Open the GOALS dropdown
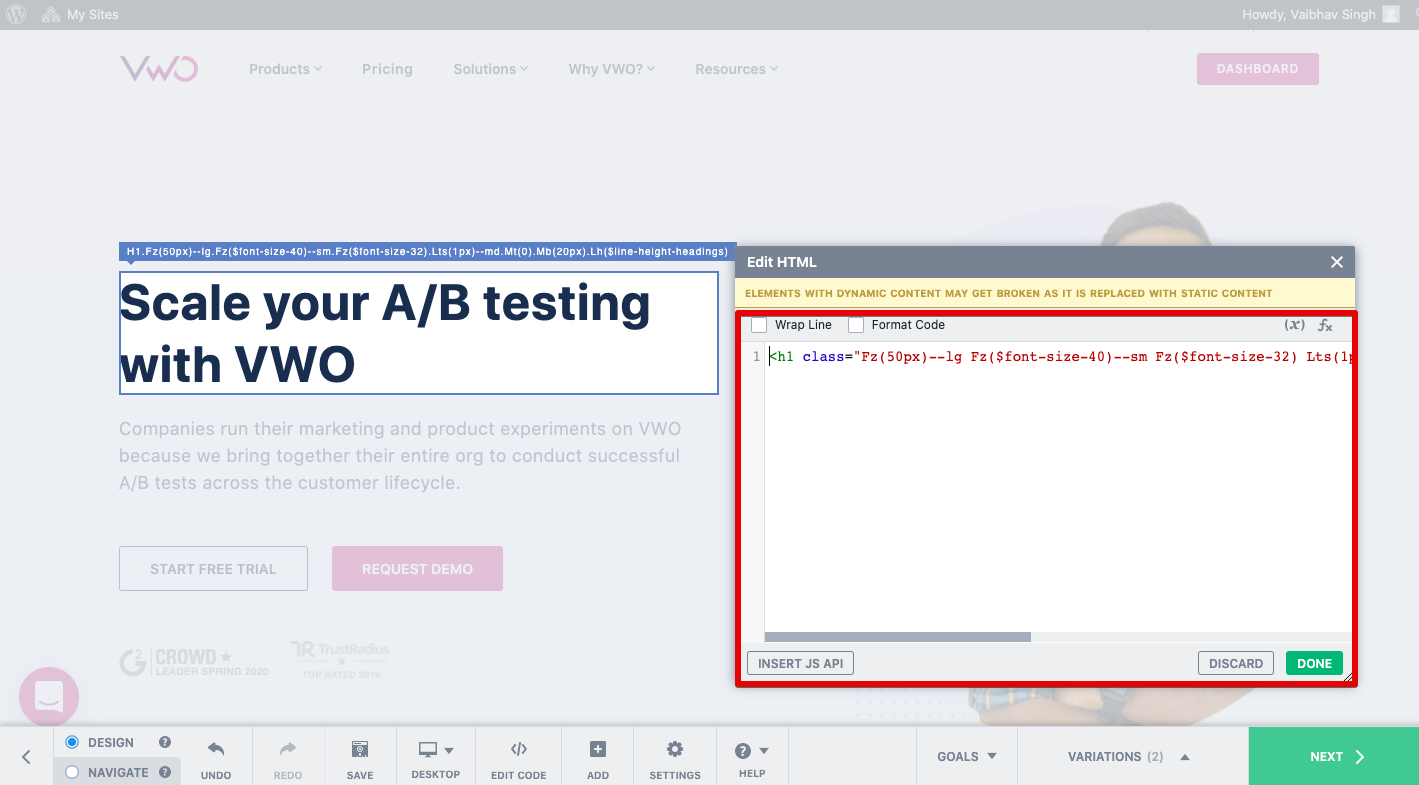The width and height of the screenshot is (1419, 785). 967,757
